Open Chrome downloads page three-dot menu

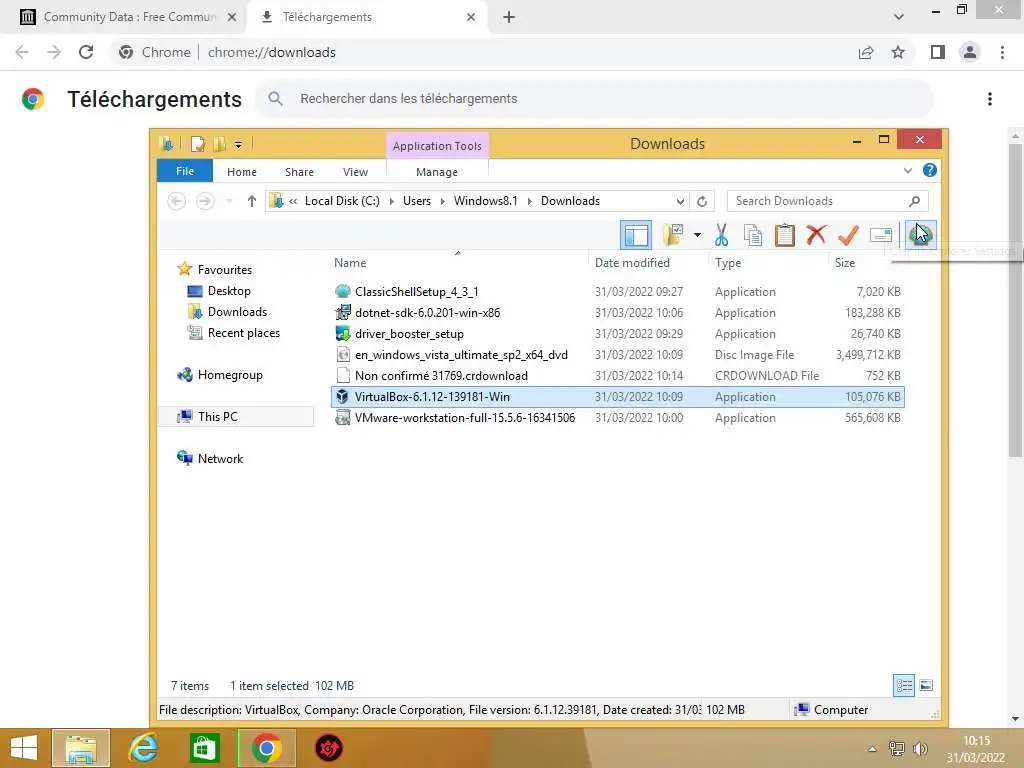(x=990, y=99)
